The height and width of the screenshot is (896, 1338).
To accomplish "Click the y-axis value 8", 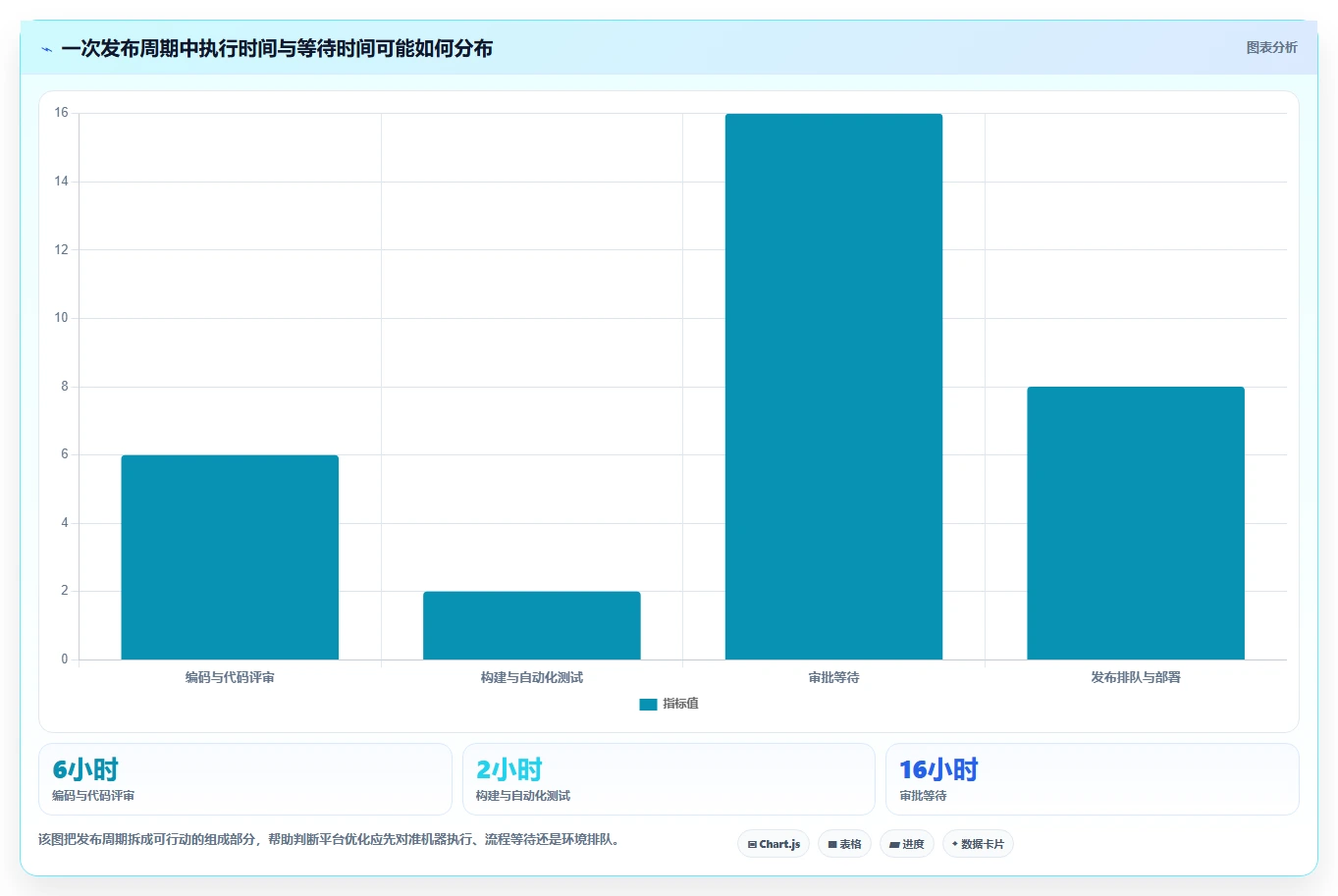I will (x=65, y=387).
